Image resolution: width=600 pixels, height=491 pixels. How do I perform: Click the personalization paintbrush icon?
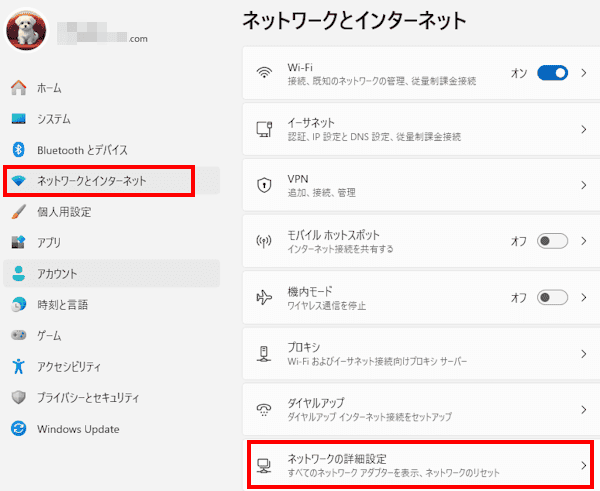(18, 212)
